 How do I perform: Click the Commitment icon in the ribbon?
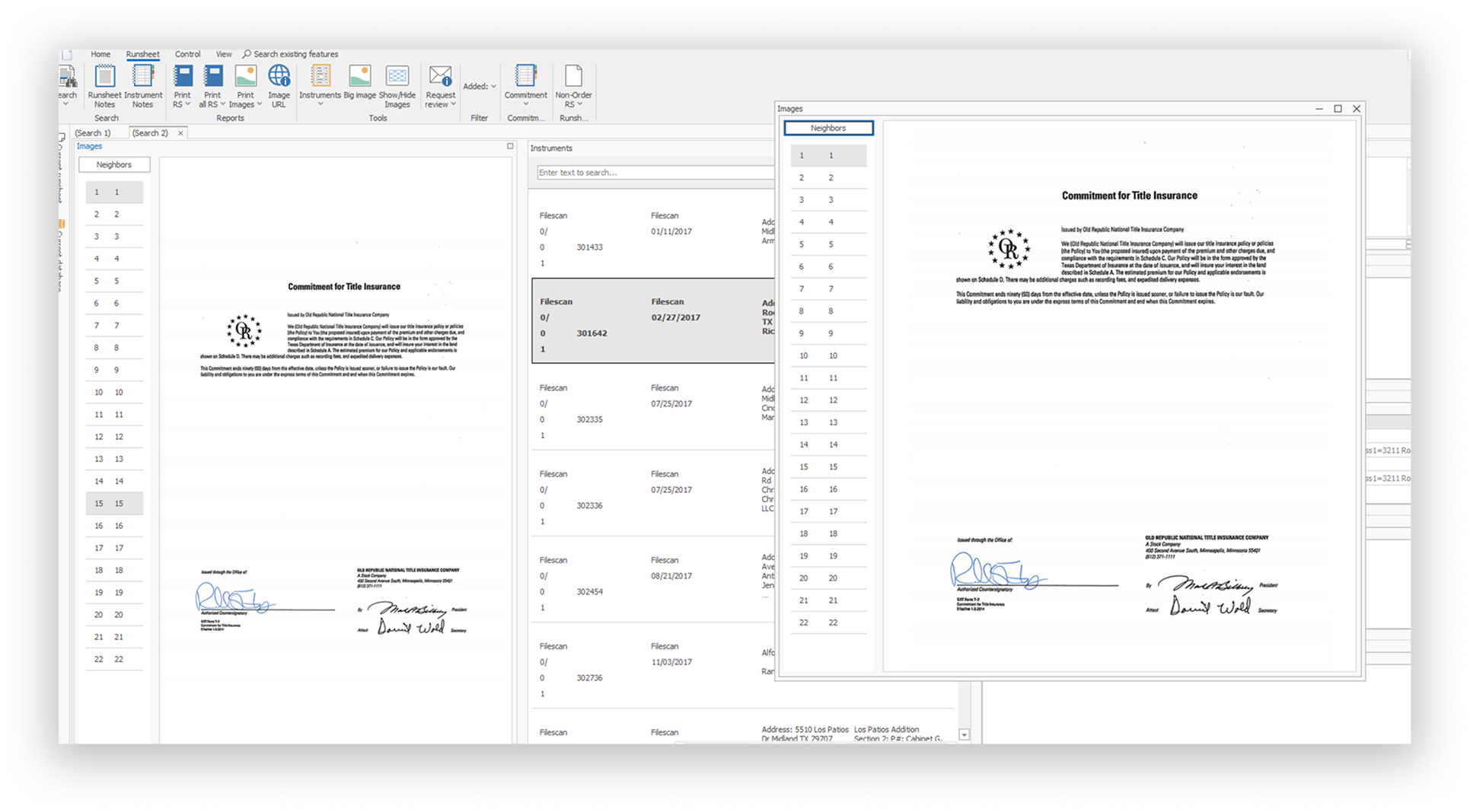(525, 76)
